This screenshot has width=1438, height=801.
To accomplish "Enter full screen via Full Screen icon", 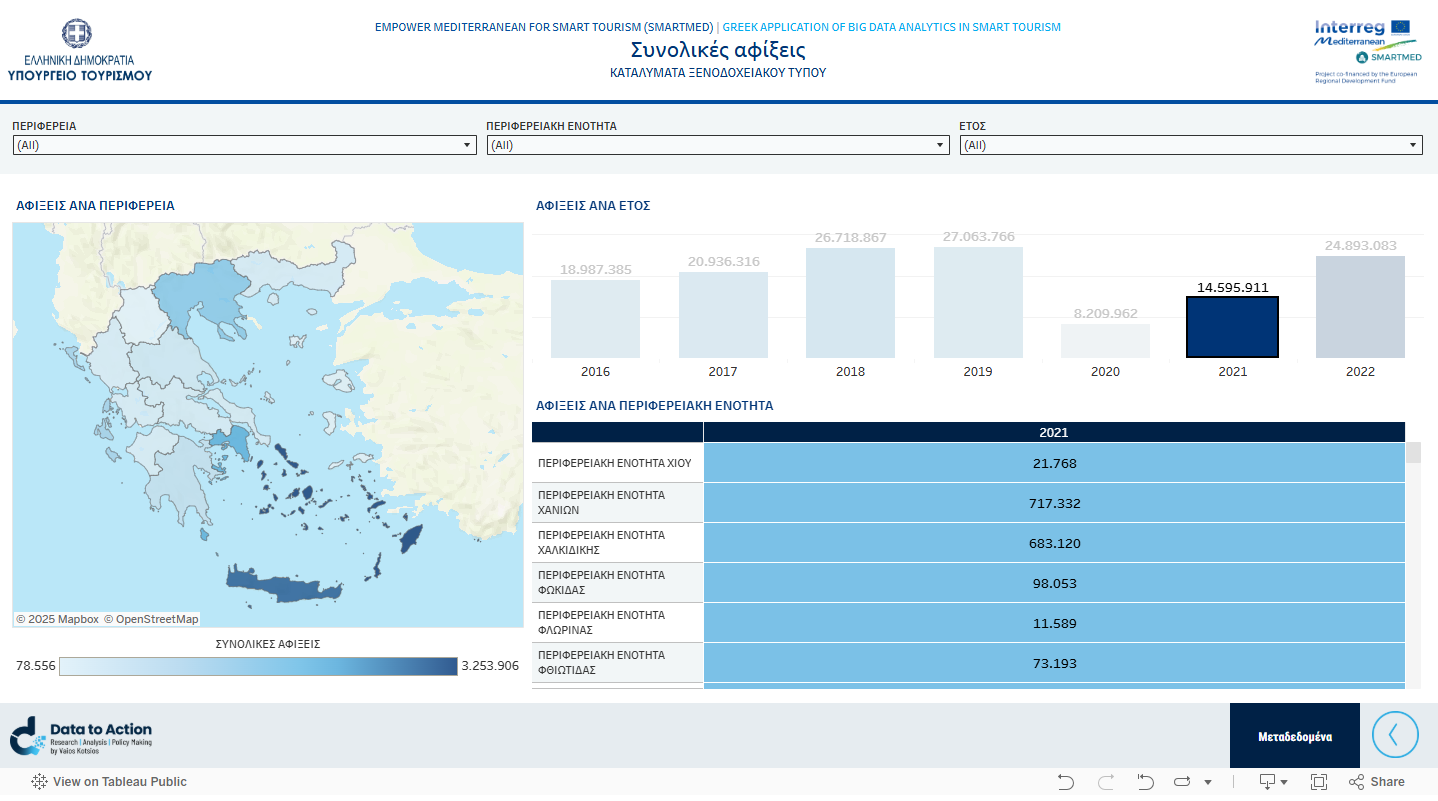I will coord(1319,782).
